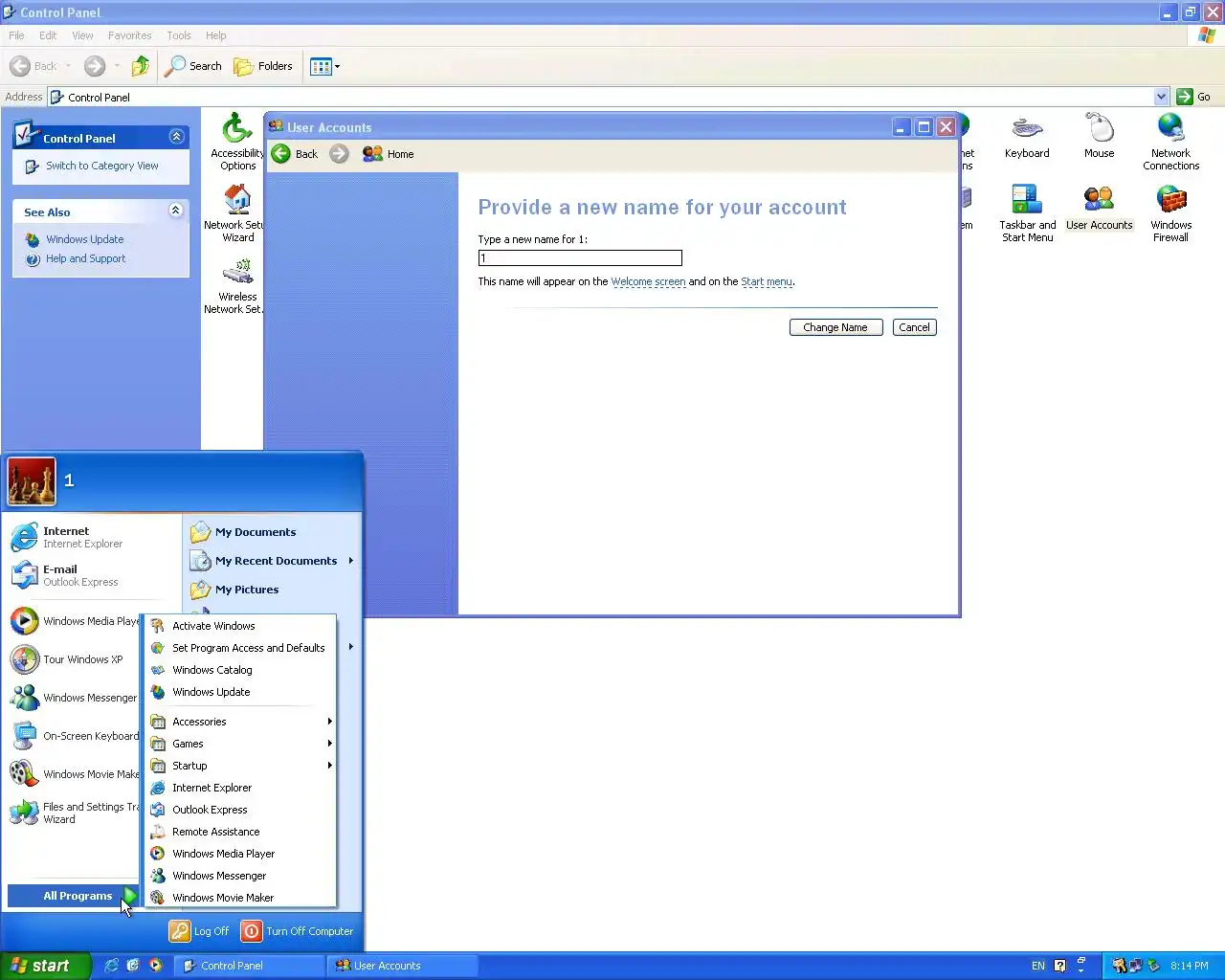
Task: Click Switch to Category View link
Action: click(102, 166)
